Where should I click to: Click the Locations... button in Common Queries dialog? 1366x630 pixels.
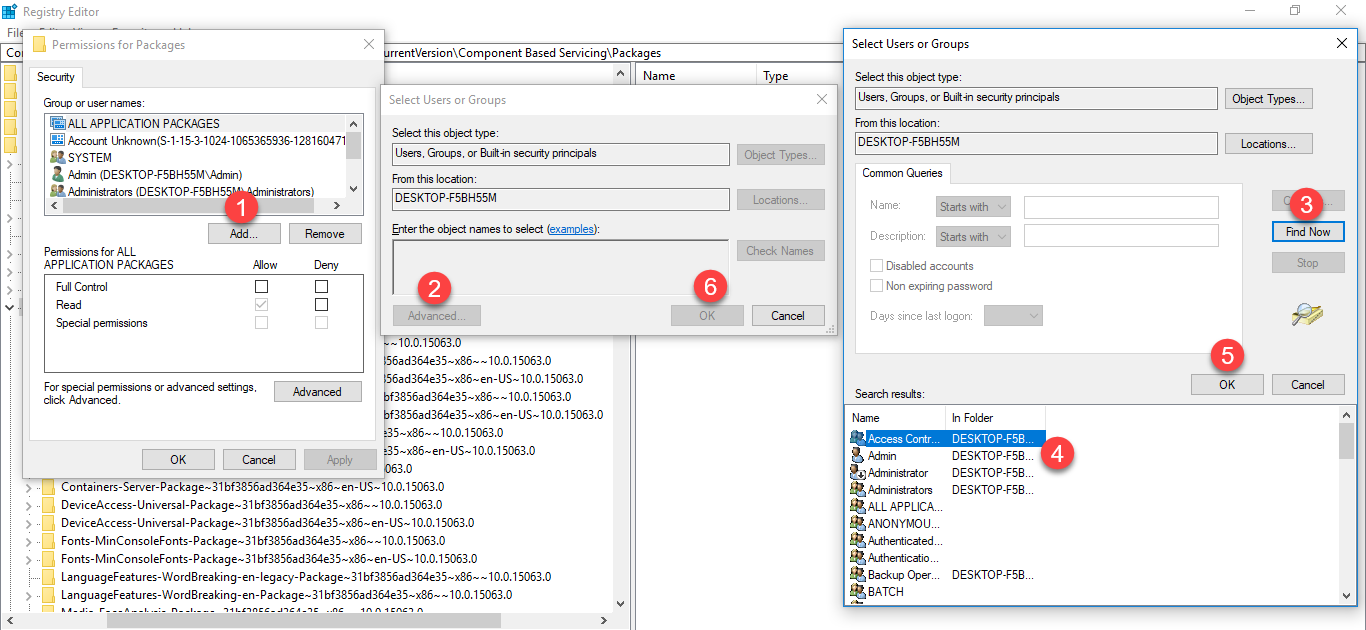click(1269, 144)
